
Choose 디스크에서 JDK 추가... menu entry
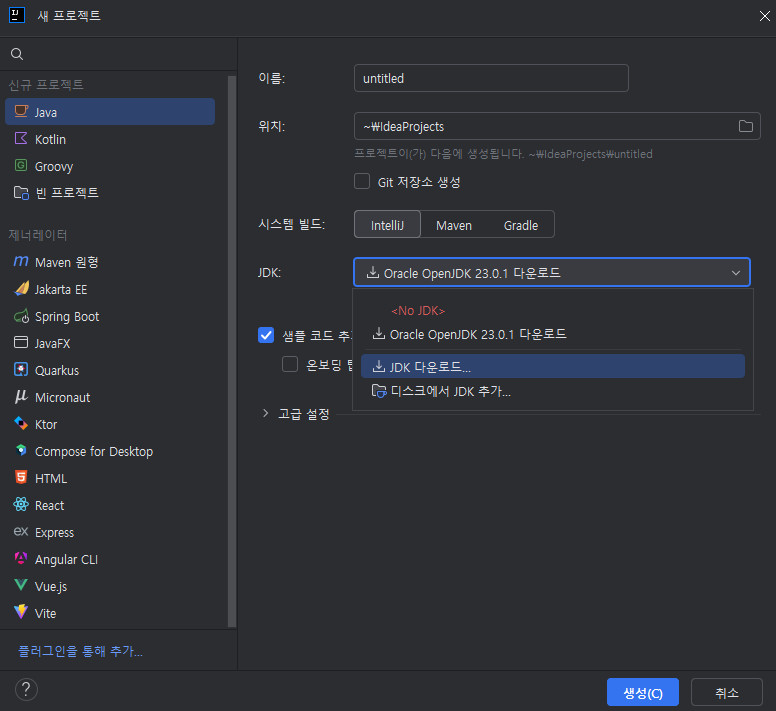click(x=553, y=391)
